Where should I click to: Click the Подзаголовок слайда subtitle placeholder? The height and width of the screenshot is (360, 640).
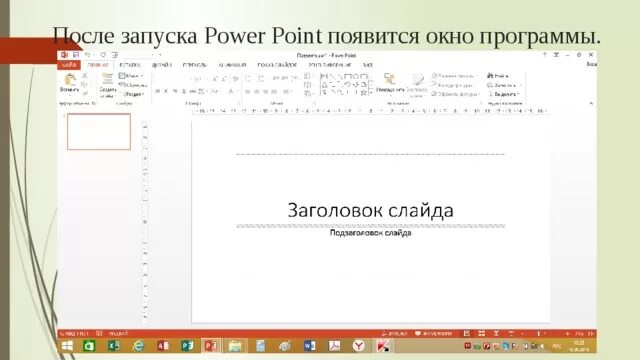pyautogui.click(x=371, y=233)
